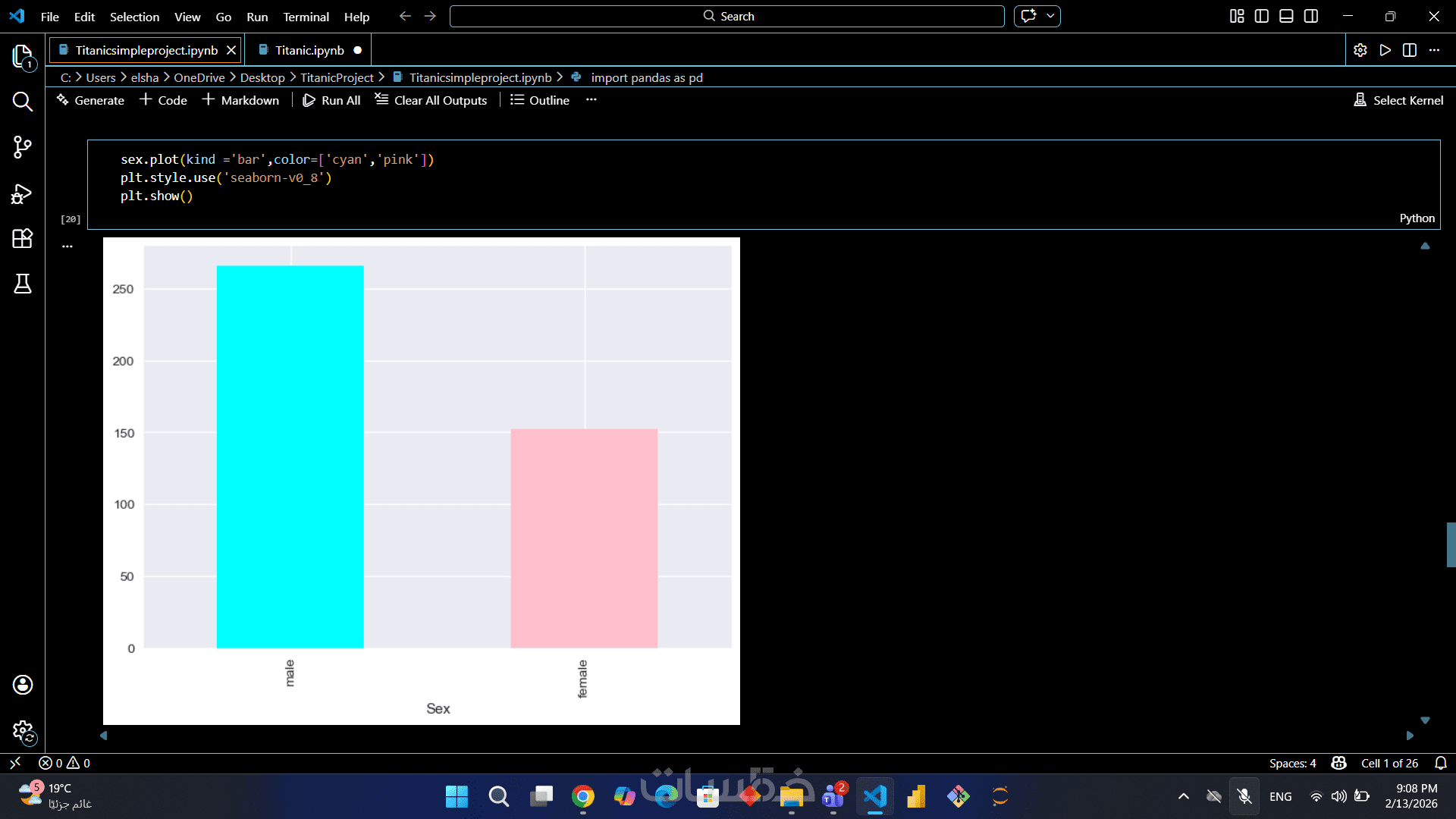1456x819 pixels.
Task: Open the Testing flask view
Action: tap(23, 284)
